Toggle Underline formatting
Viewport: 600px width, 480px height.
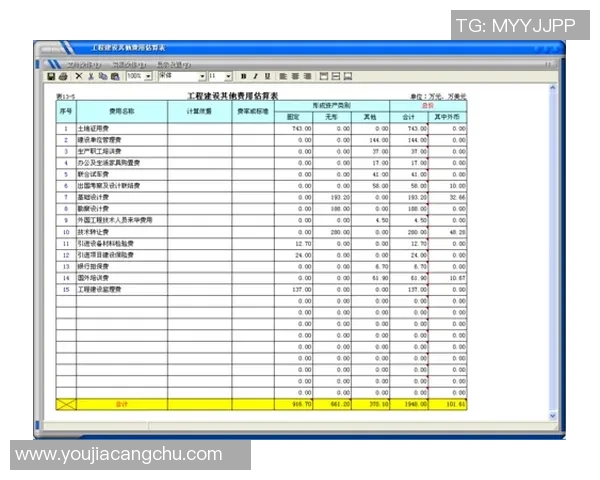pos(267,77)
